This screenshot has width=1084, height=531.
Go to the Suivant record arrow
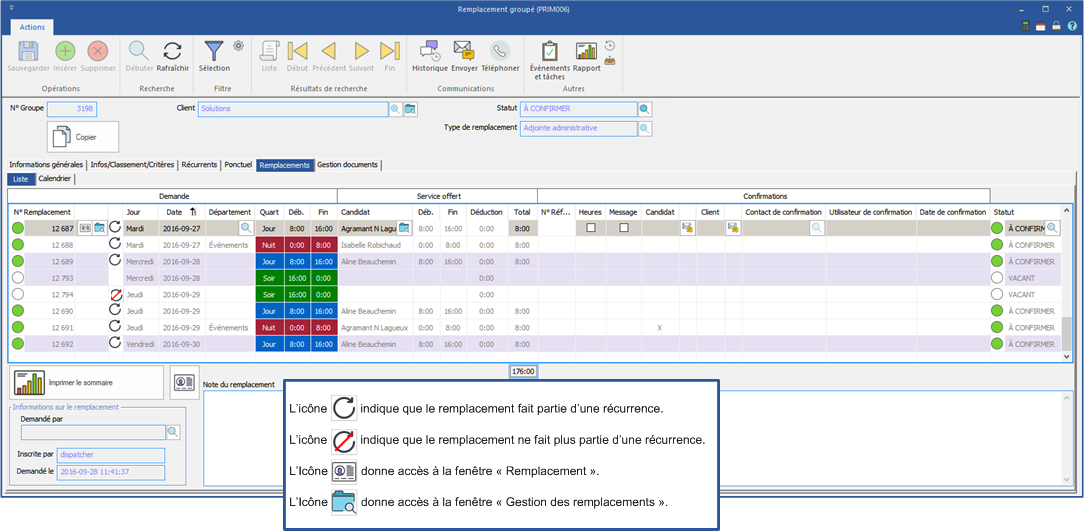pos(361,52)
